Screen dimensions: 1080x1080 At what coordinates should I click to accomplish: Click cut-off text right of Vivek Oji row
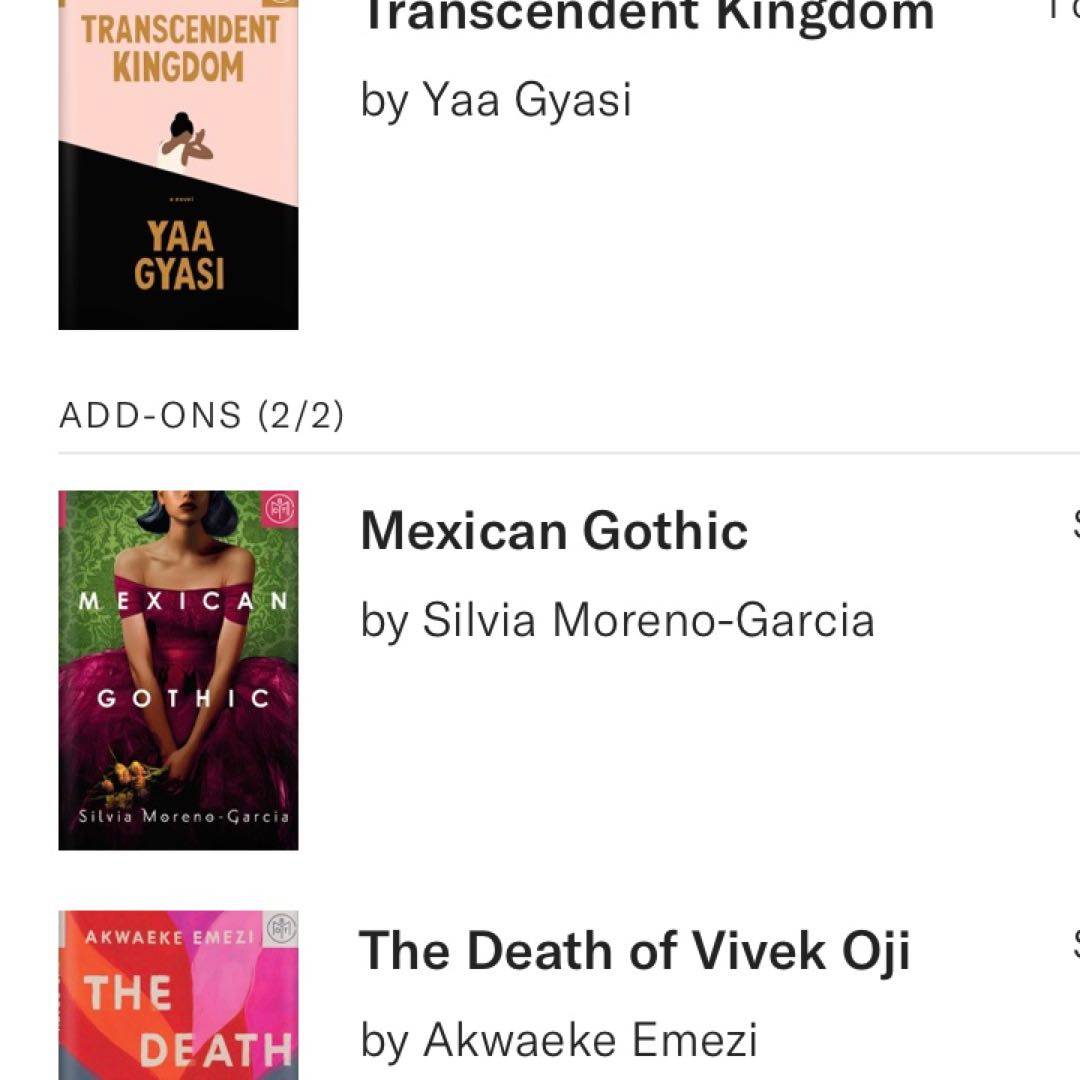(1074, 943)
